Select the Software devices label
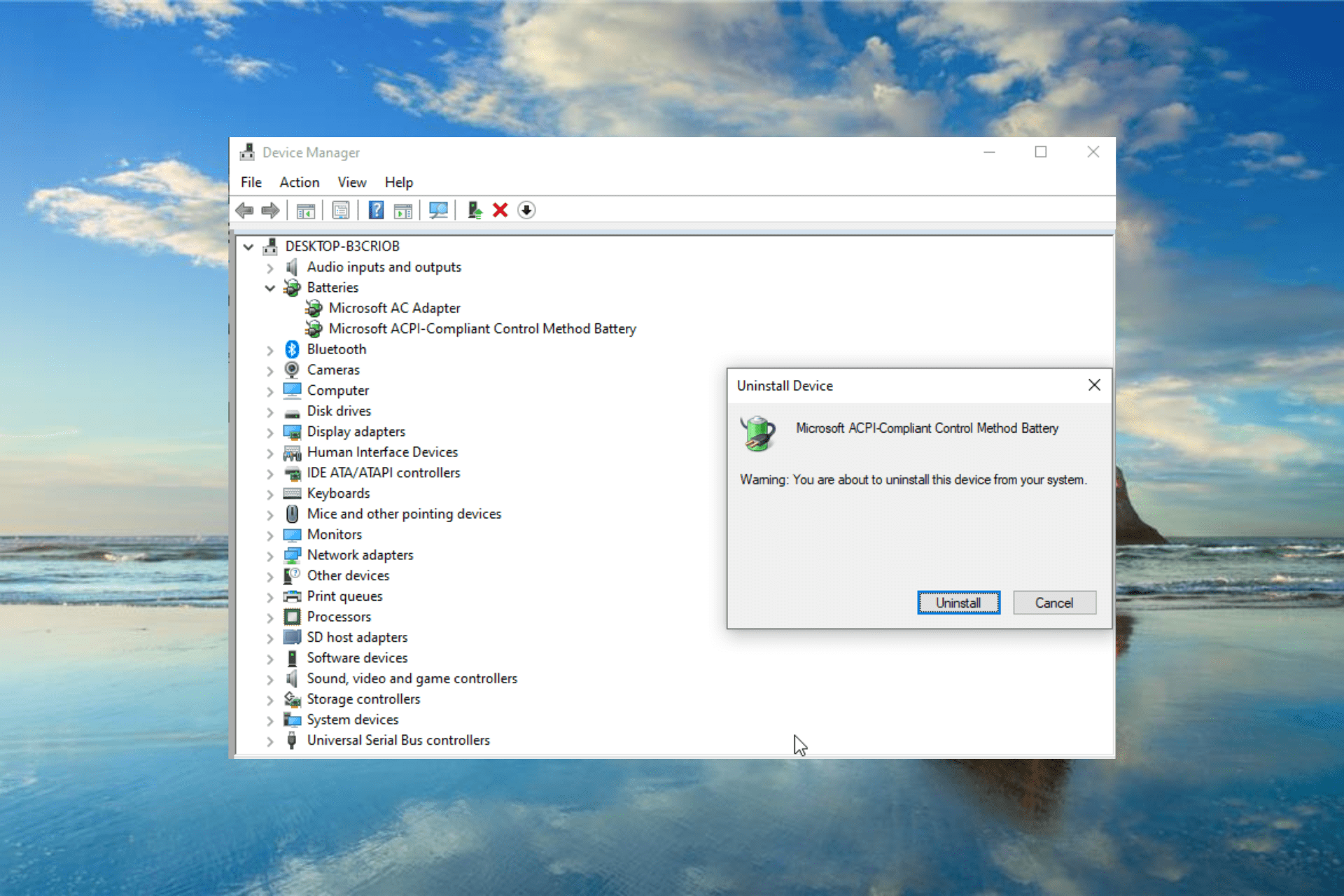This screenshot has height=896, width=1344. pos(357,658)
